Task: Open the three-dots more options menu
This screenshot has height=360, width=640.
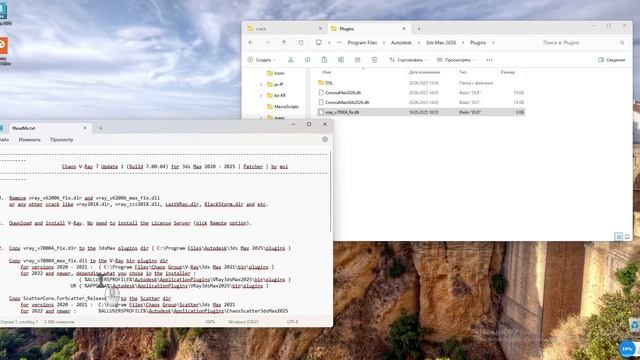Action: (x=489, y=60)
